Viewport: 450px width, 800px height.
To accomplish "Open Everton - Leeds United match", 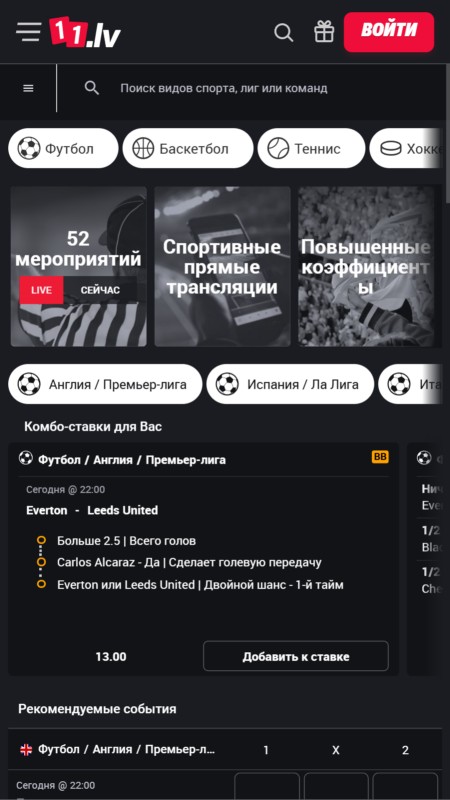I will click(92, 510).
